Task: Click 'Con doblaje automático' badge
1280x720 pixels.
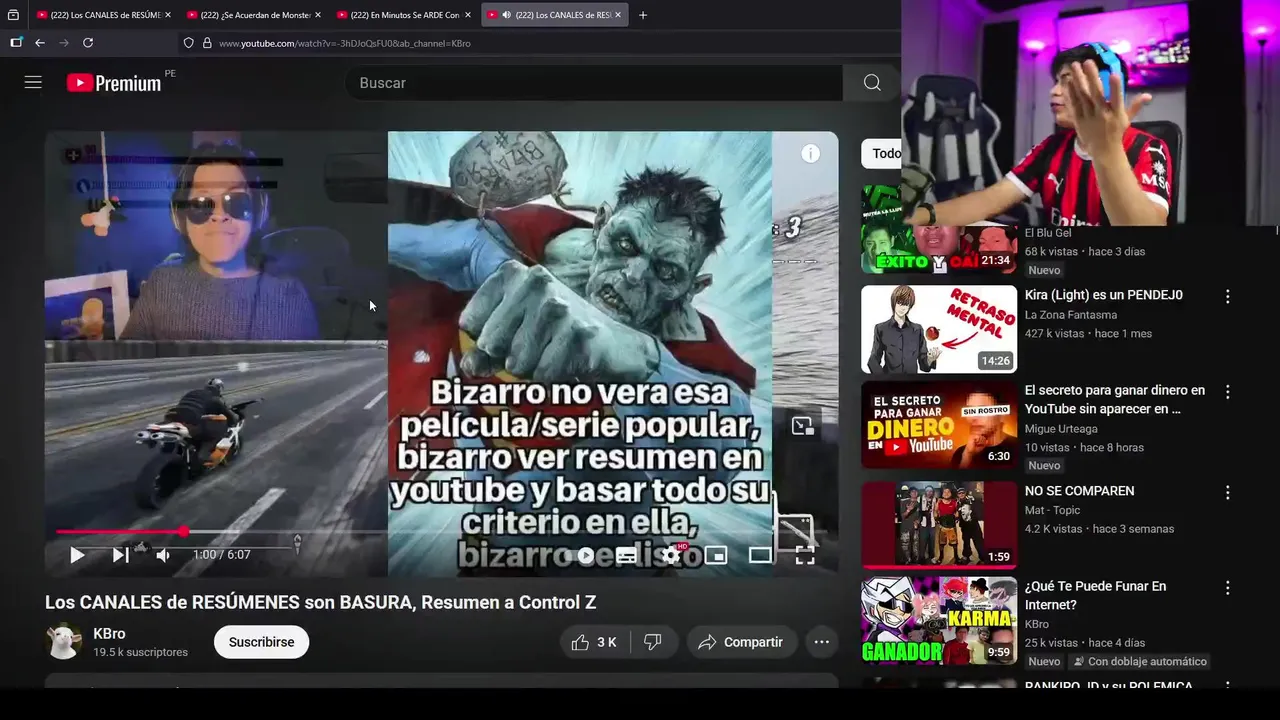Action: 1139,662
